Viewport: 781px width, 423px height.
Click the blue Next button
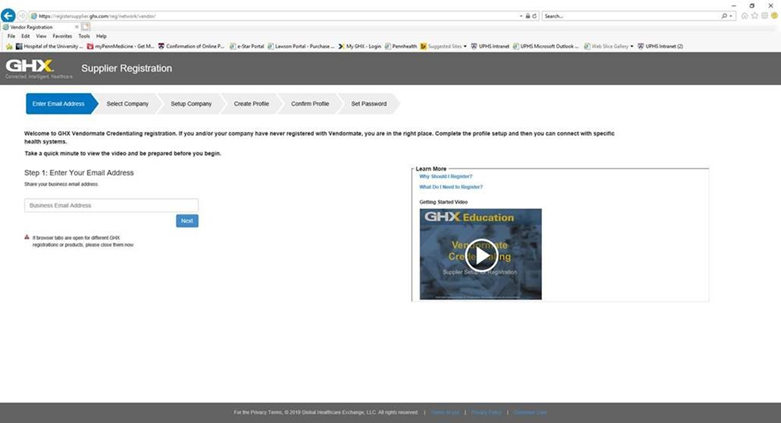(187, 221)
